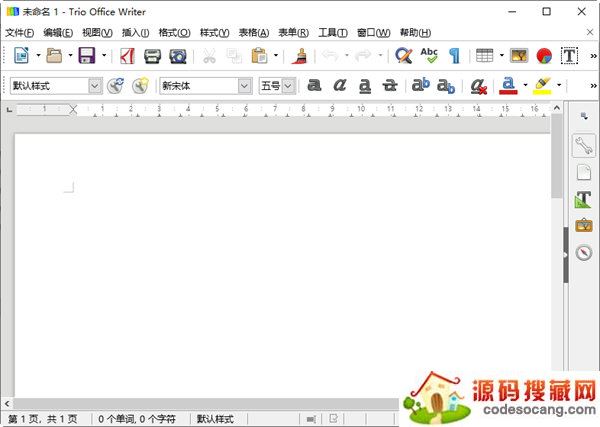Viewport: 600px width, 427px height.
Task: Click the New document icon
Action: [x=21, y=55]
